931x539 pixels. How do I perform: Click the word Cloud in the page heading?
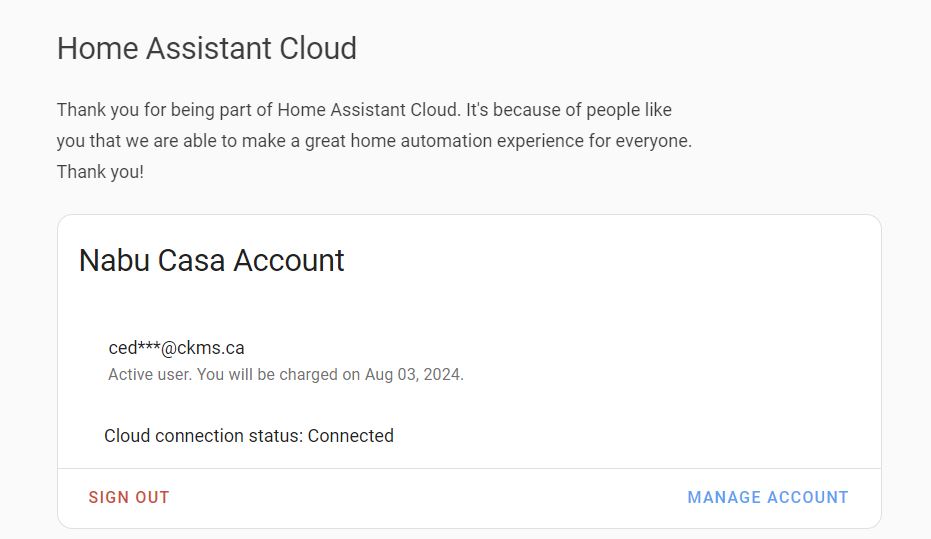point(317,48)
